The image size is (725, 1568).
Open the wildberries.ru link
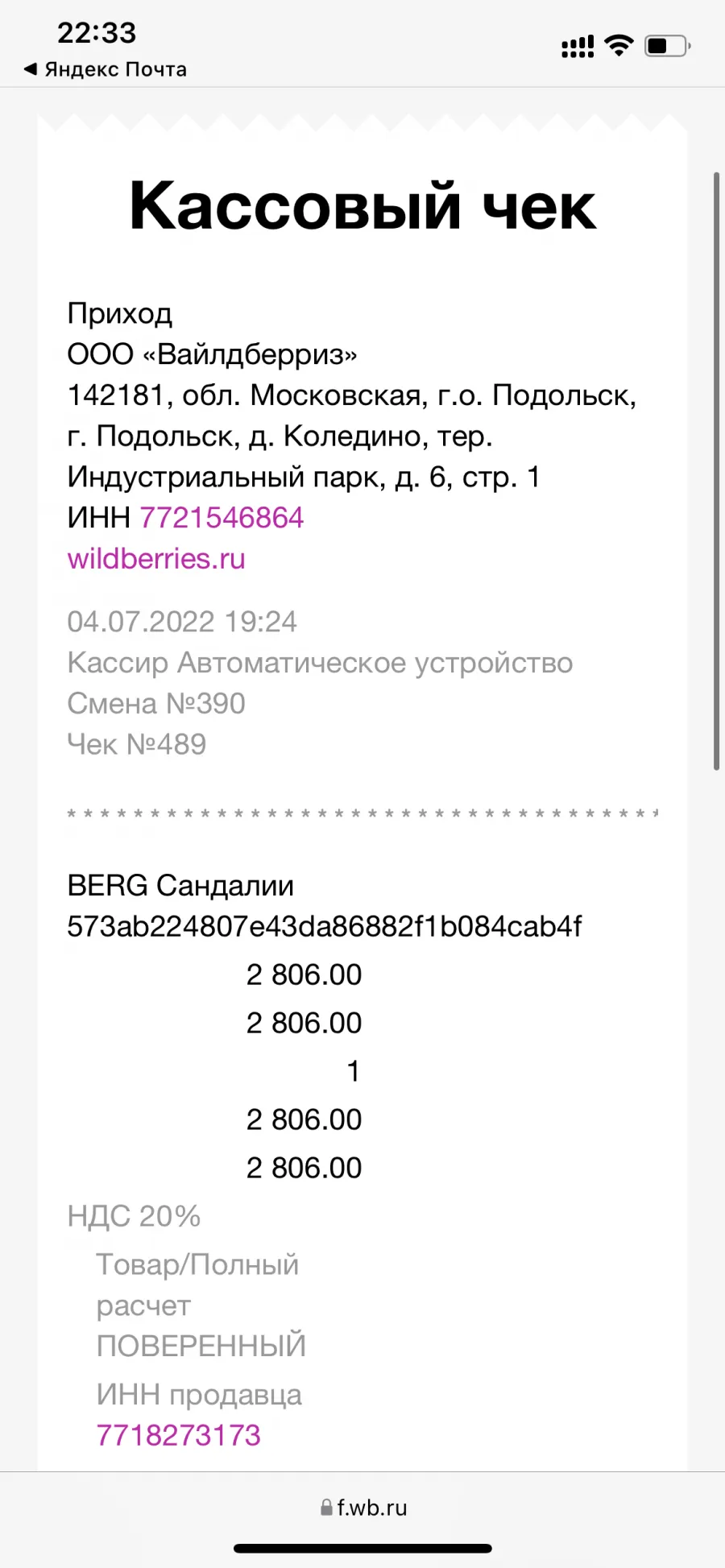coord(156,559)
